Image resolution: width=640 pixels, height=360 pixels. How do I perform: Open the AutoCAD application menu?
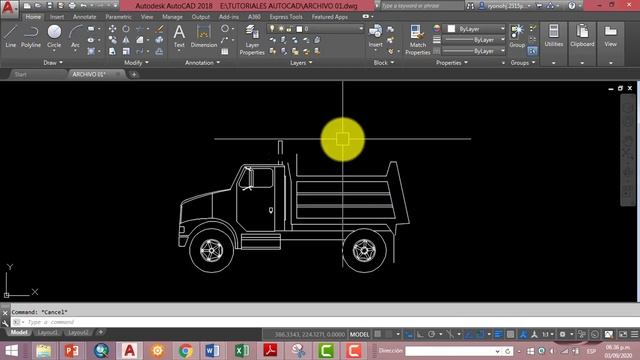[x=9, y=8]
